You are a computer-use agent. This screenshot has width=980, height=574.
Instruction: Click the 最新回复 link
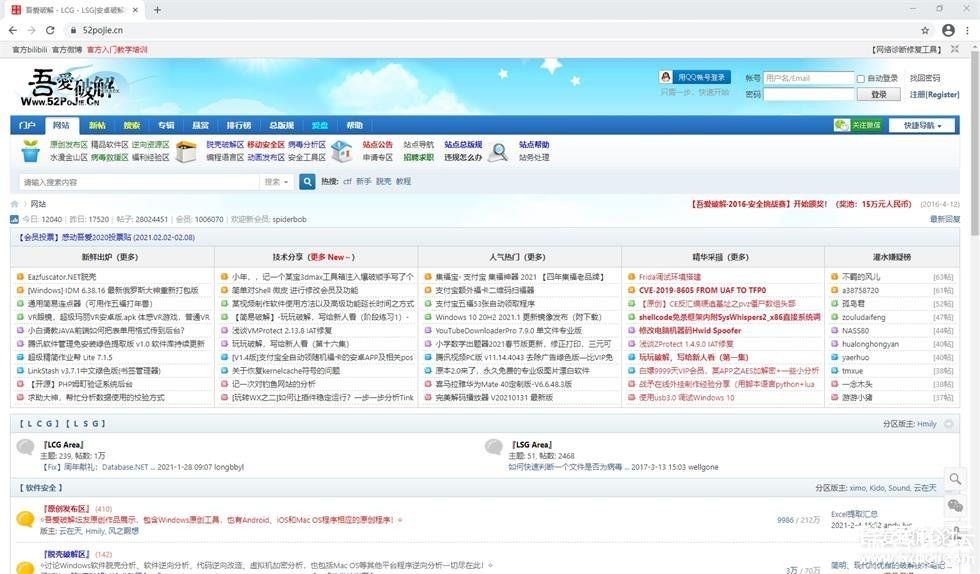point(944,219)
